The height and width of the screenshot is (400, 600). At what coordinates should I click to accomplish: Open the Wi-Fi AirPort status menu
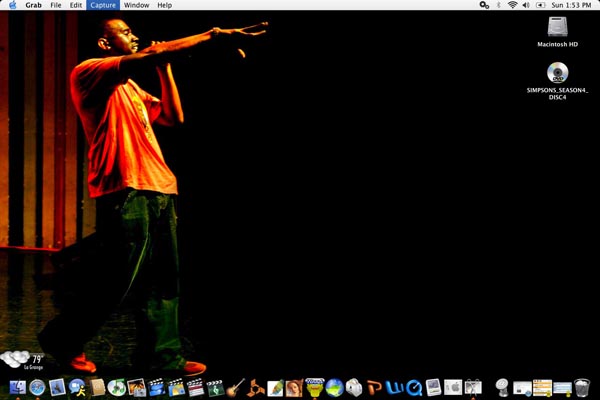pos(512,5)
